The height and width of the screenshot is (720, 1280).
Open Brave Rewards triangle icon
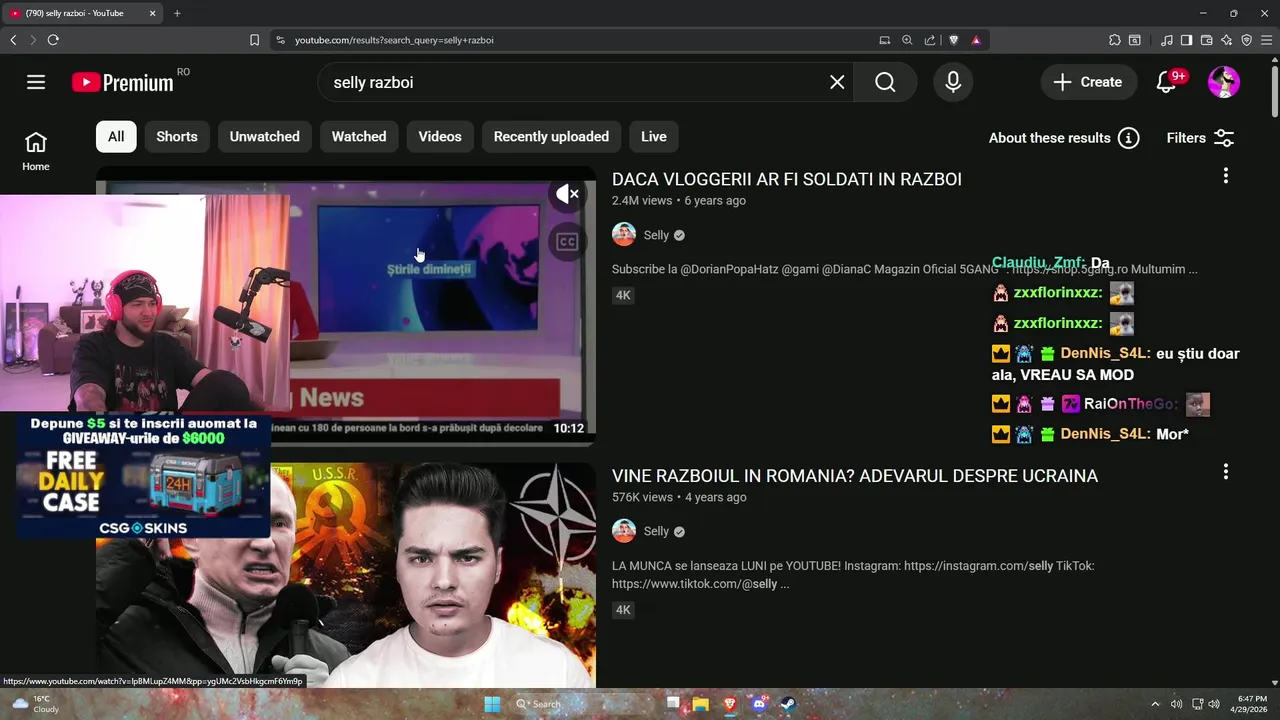pyautogui.click(x=976, y=40)
